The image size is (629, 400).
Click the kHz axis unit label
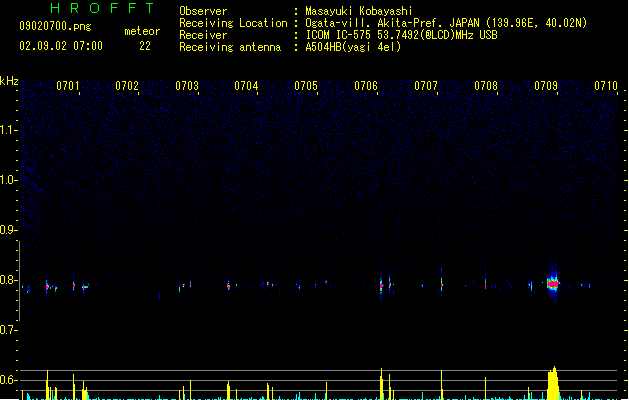click(9, 81)
